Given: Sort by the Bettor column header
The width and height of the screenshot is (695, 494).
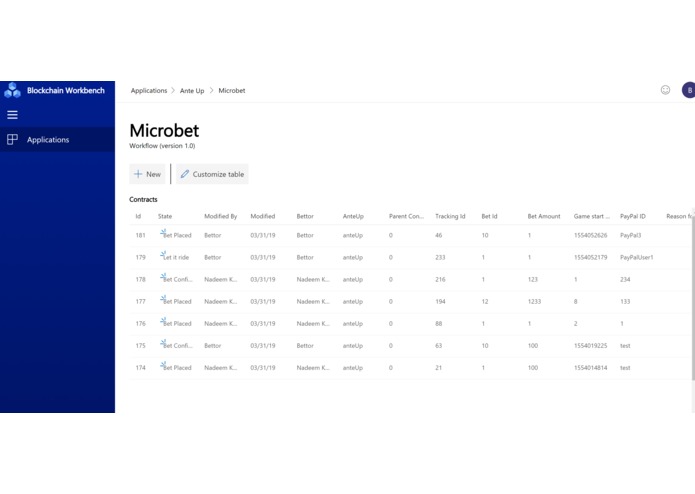Looking at the screenshot, I should click(305, 216).
